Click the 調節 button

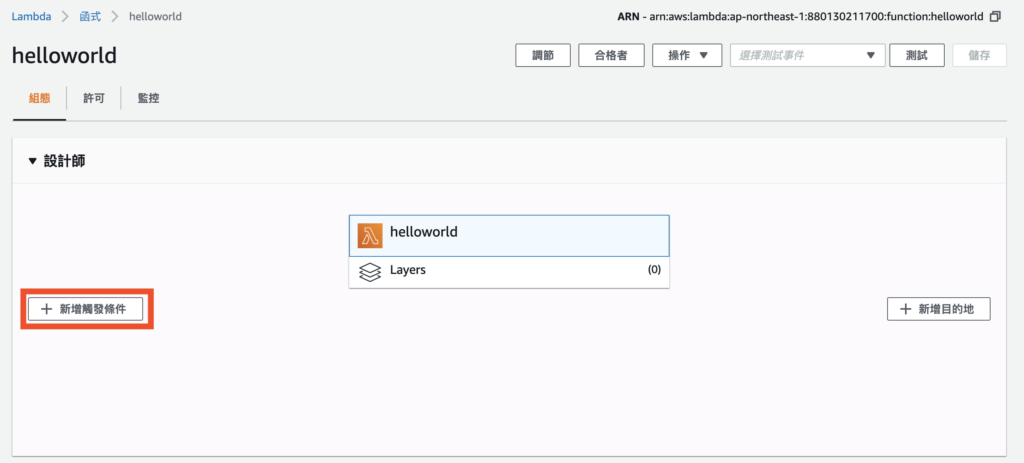coord(543,56)
